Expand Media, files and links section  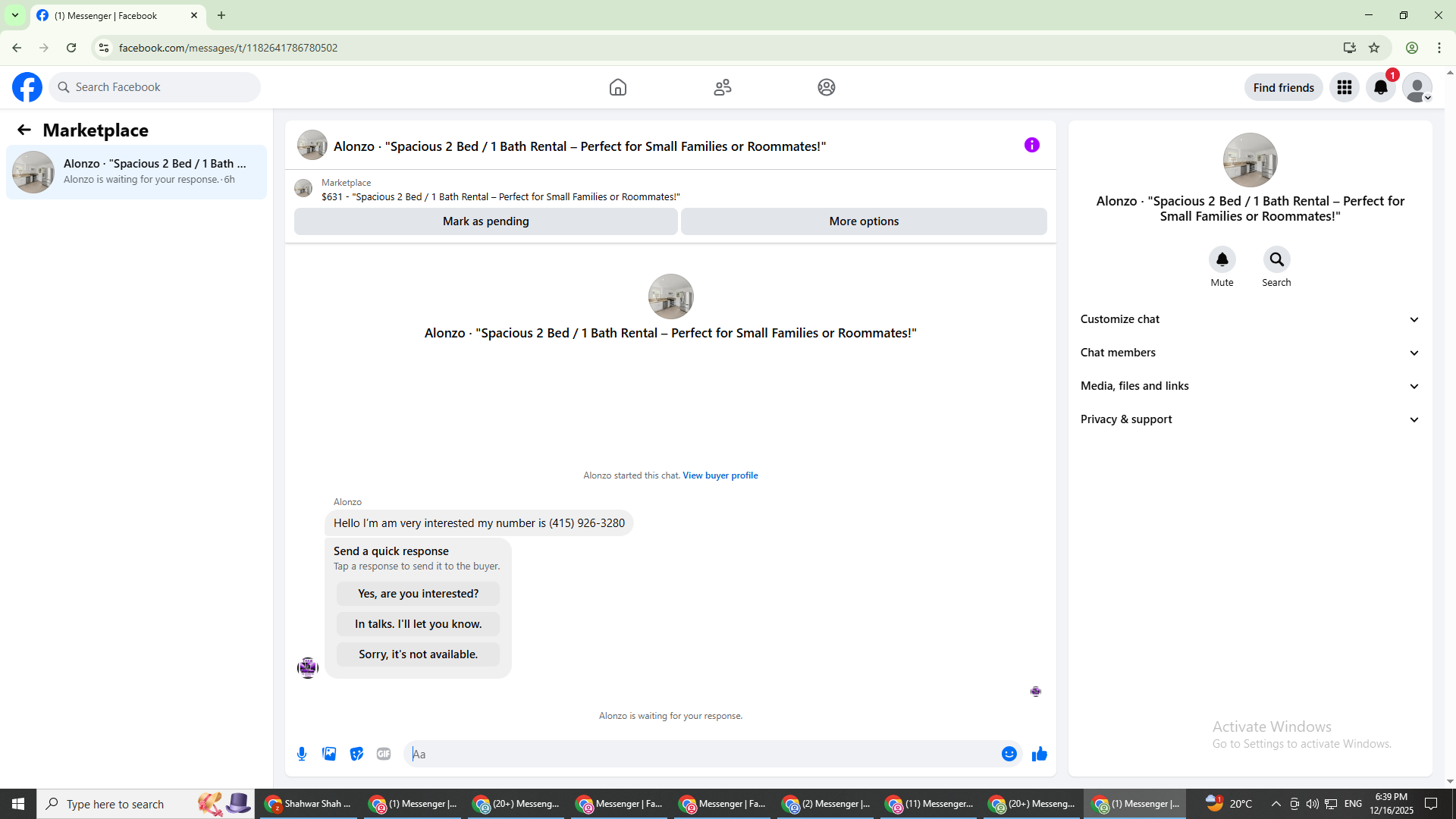(1250, 386)
